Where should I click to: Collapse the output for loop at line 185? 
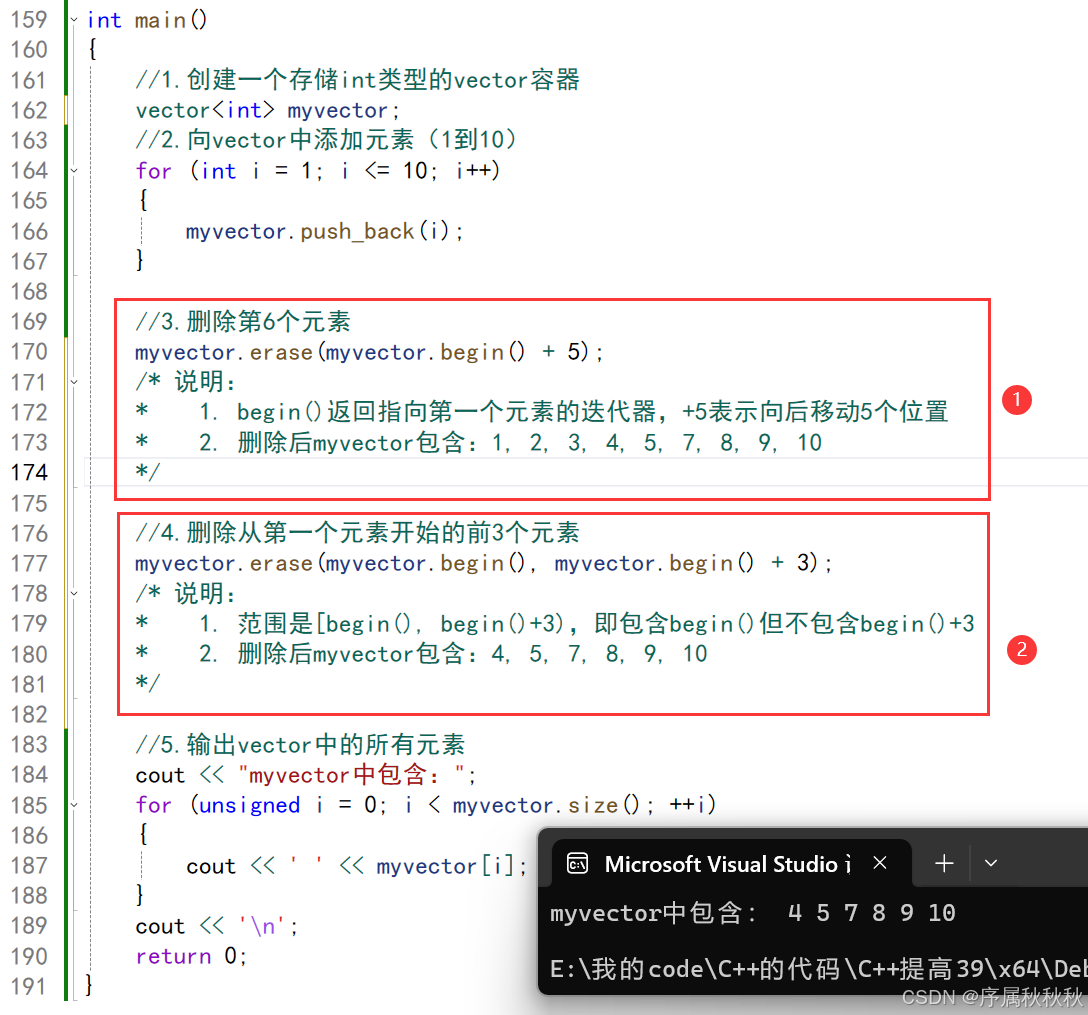[x=74, y=805]
